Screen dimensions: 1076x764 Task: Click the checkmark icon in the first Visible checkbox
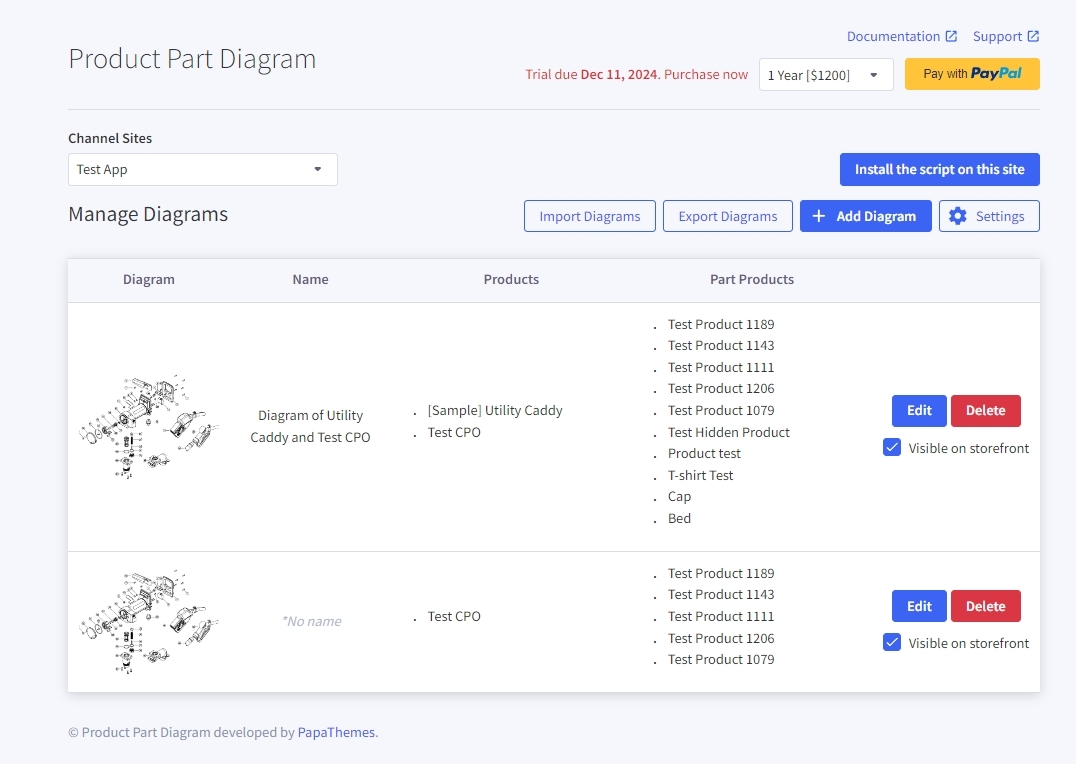(892, 447)
